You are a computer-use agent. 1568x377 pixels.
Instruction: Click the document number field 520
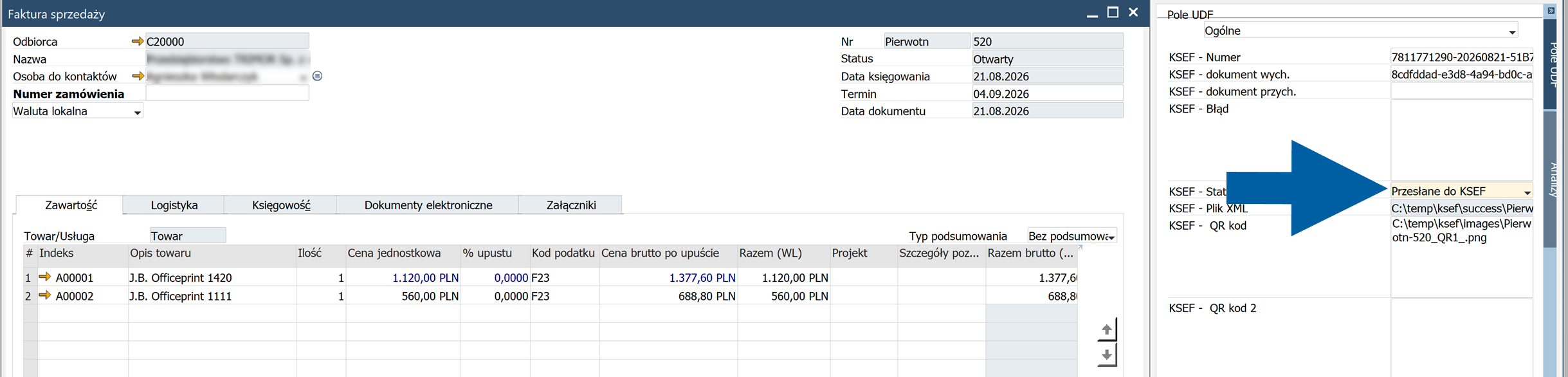1048,41
